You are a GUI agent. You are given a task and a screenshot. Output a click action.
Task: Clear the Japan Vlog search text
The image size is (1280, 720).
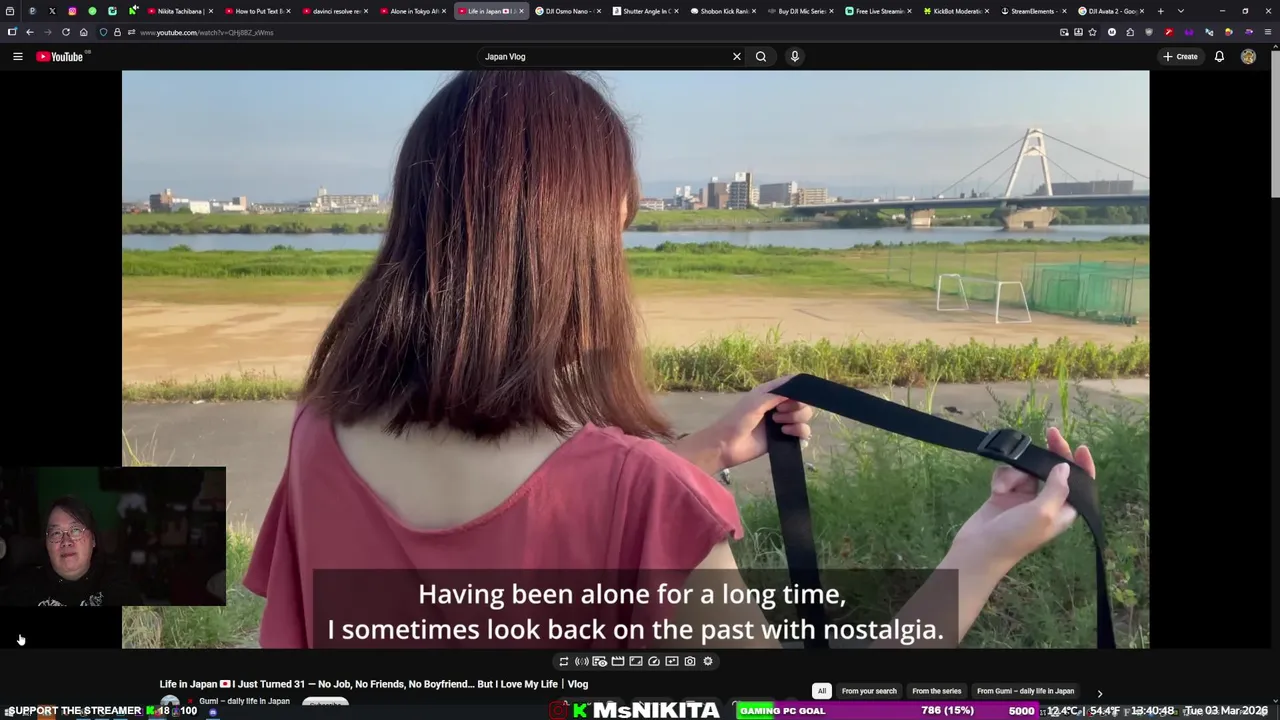[x=737, y=56]
